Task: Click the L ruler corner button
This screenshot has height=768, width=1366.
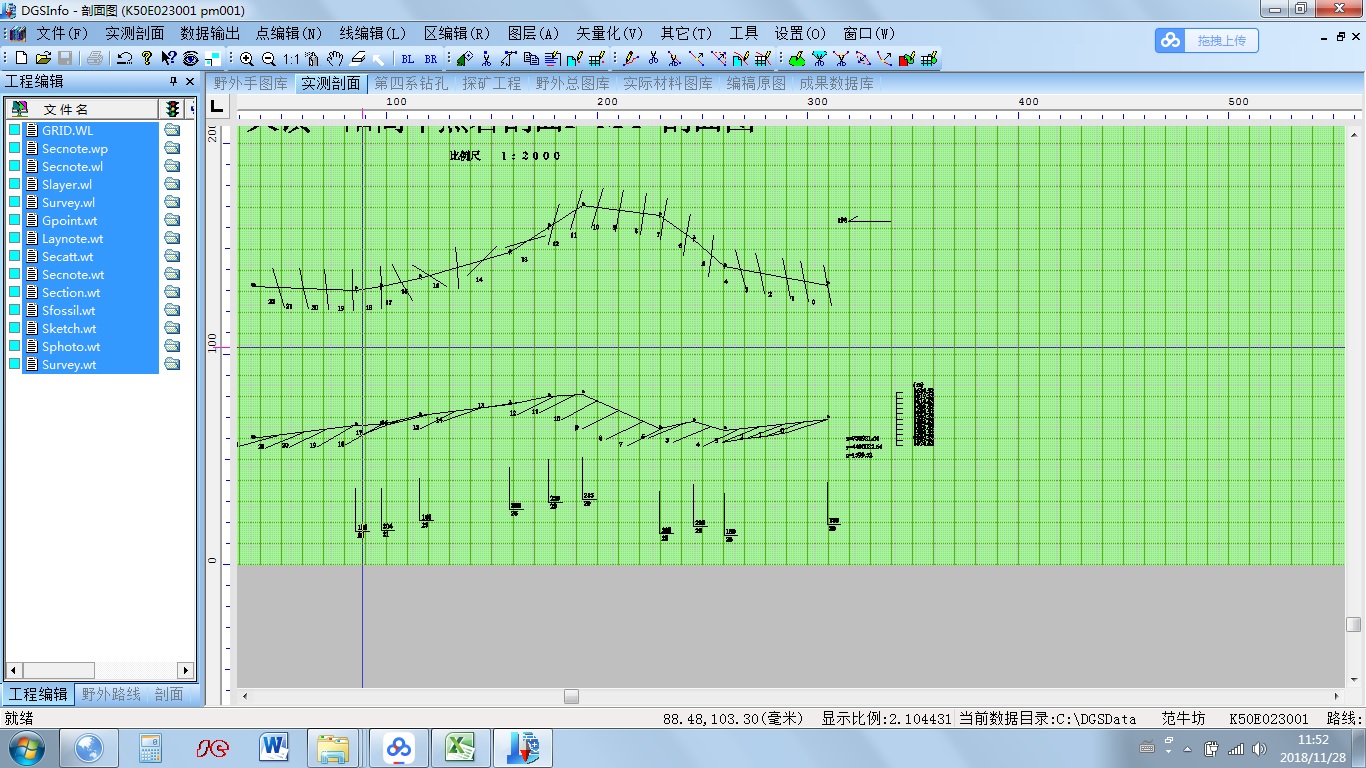Action: click(x=217, y=107)
